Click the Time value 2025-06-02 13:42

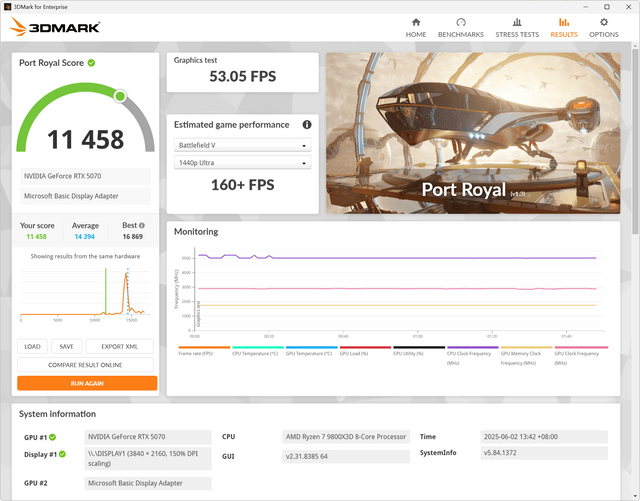tap(544, 437)
